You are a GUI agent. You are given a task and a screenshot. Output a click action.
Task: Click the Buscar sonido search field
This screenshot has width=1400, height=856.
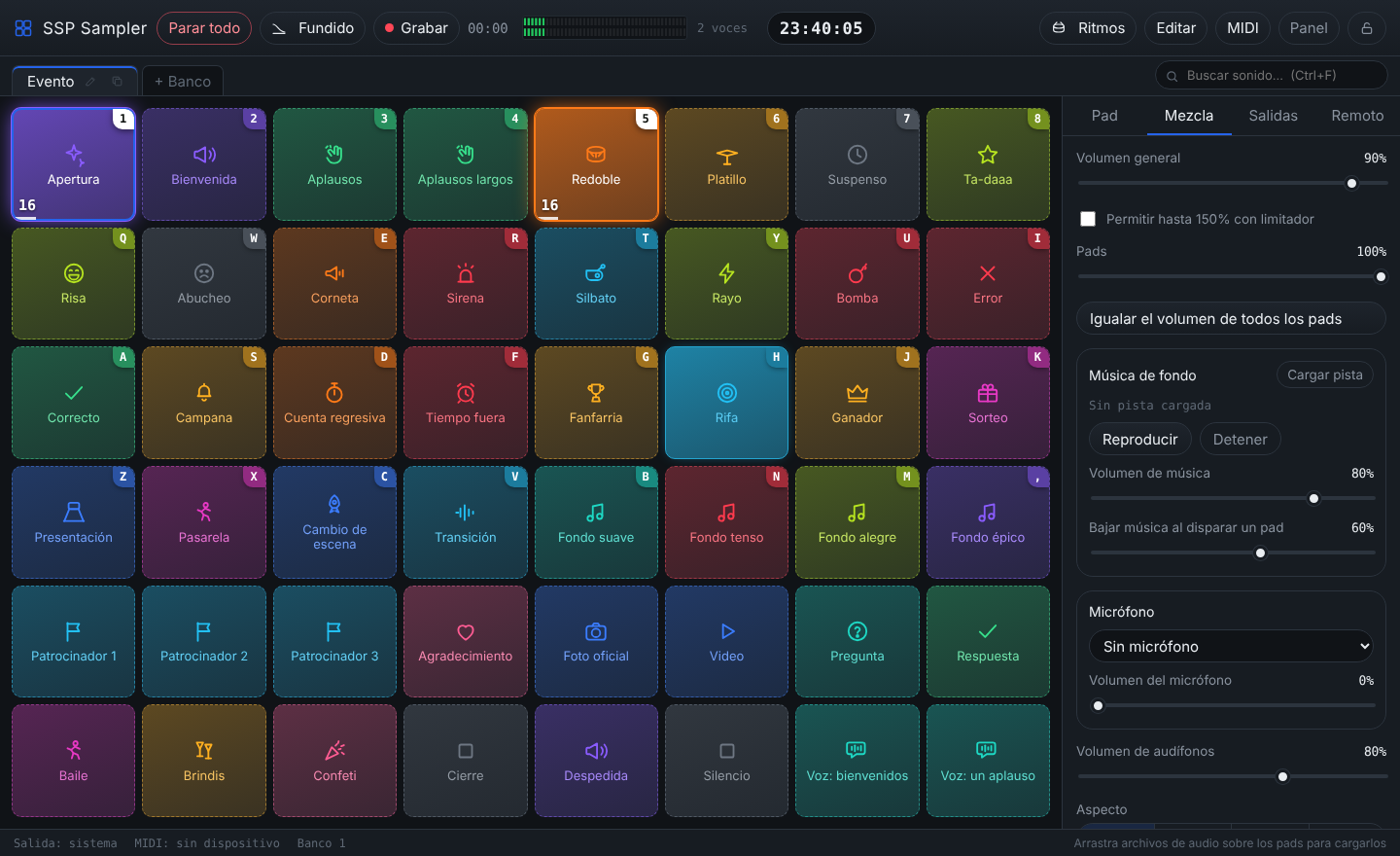click(1272, 75)
